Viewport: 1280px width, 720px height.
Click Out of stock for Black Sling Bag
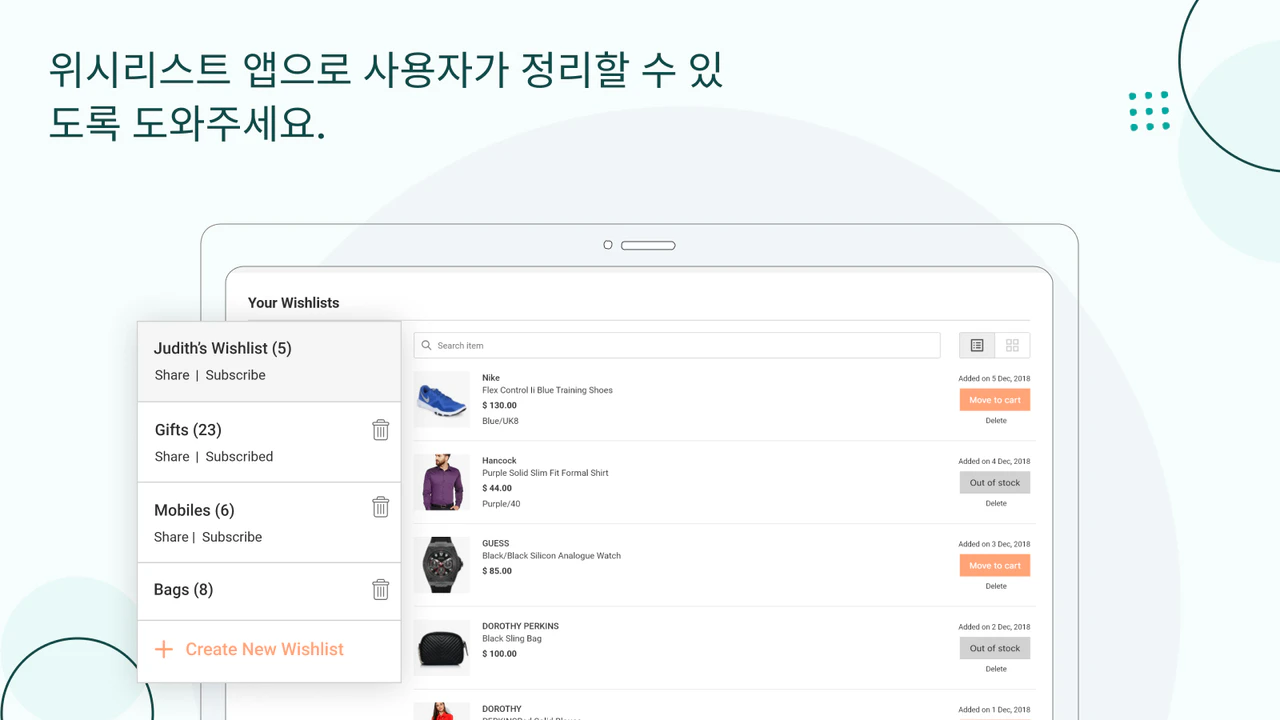995,648
